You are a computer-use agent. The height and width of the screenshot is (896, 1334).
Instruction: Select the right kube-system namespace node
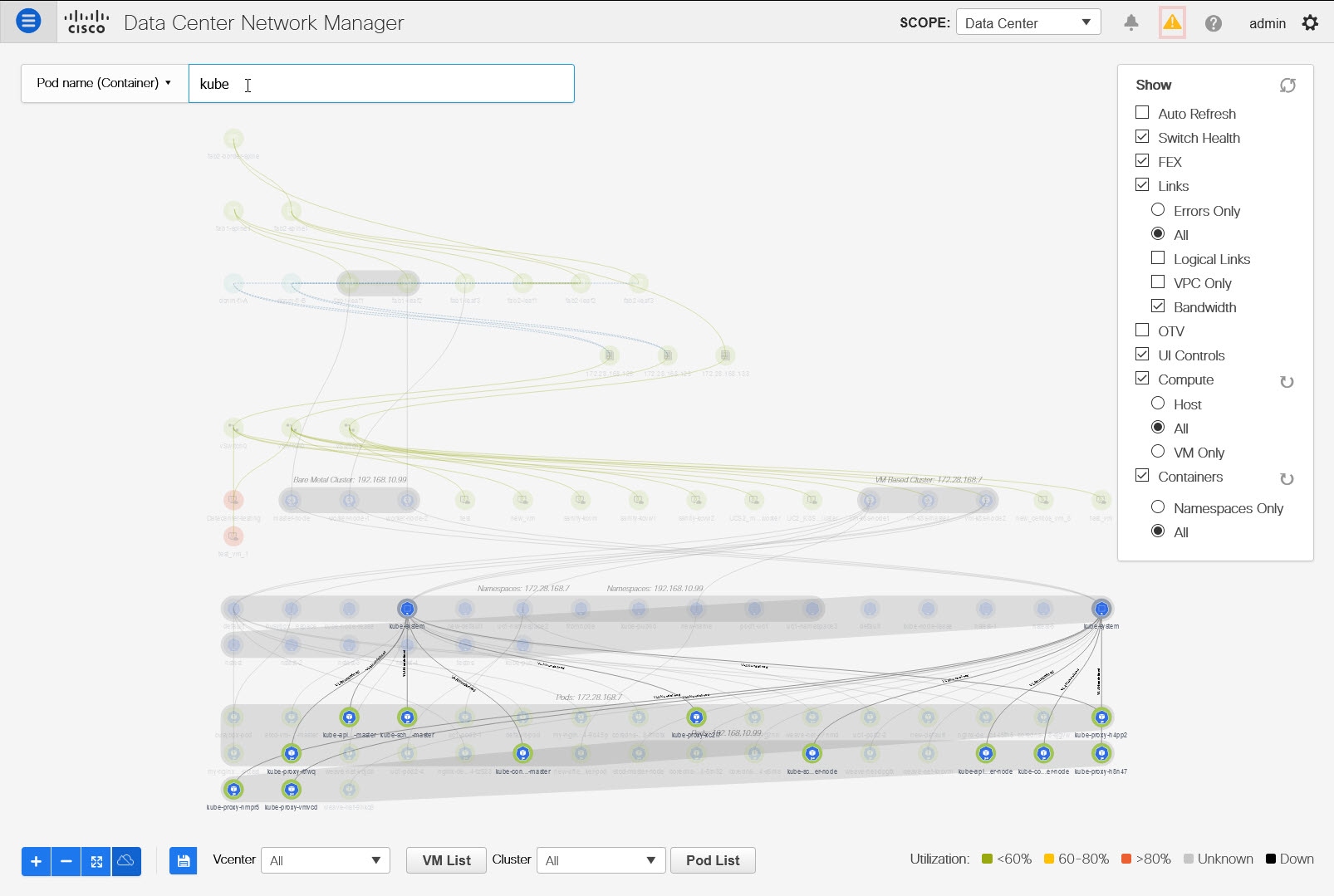(1101, 609)
